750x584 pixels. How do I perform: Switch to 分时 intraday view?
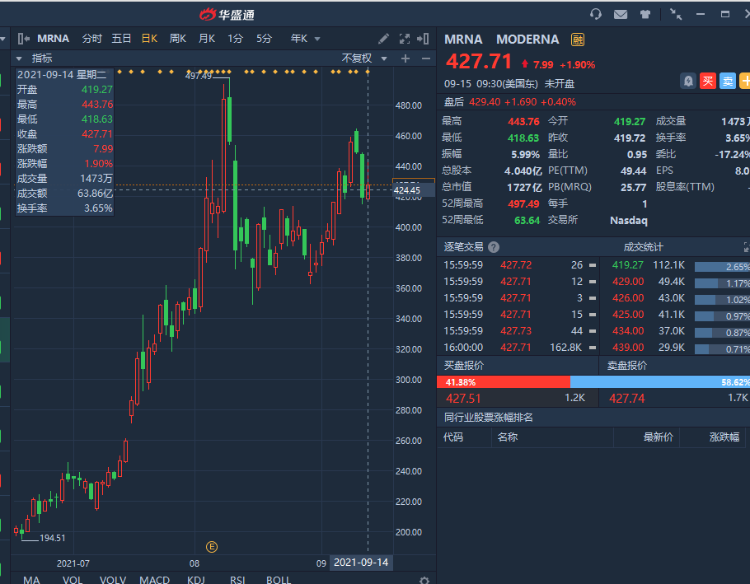click(x=91, y=39)
